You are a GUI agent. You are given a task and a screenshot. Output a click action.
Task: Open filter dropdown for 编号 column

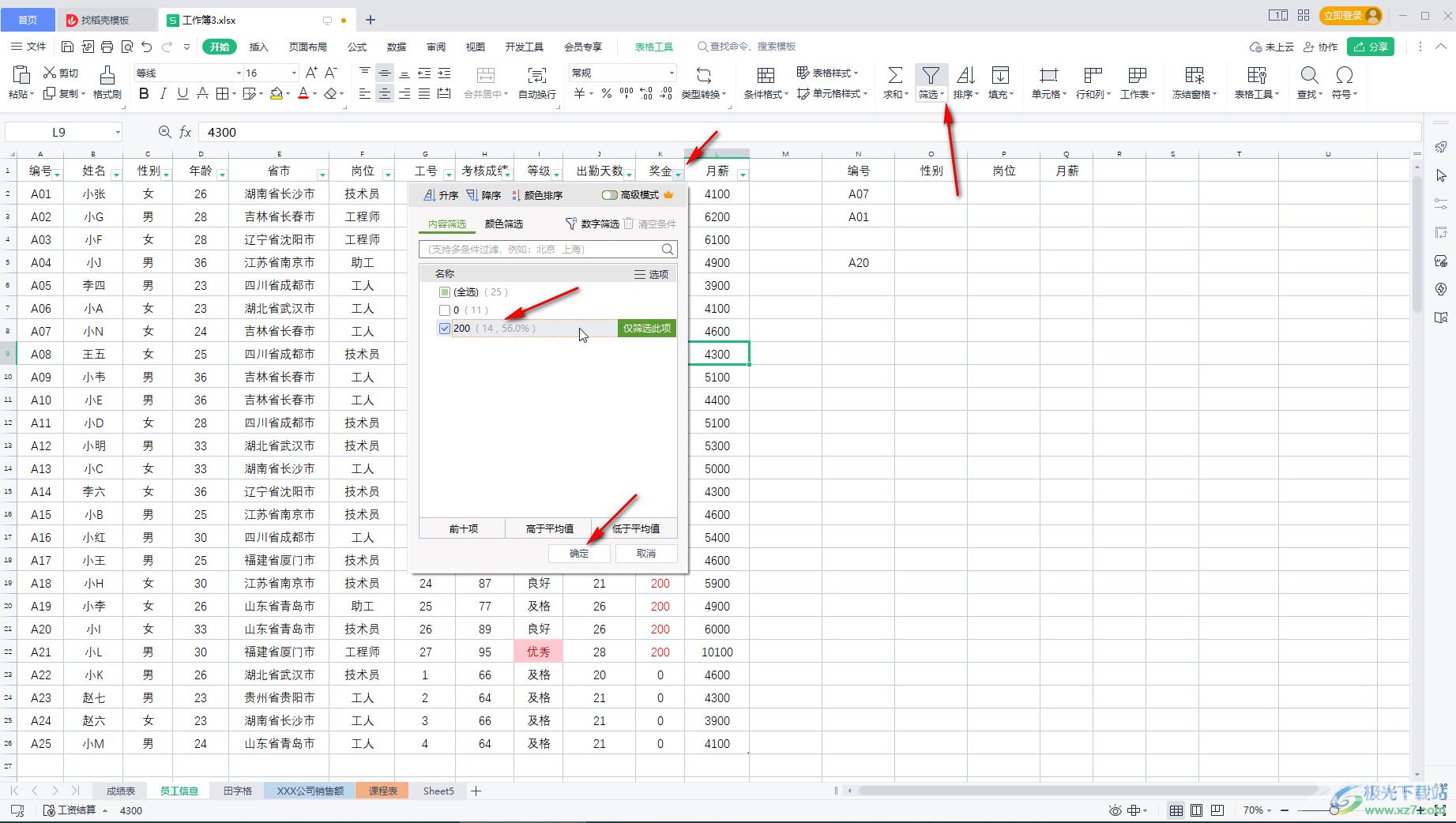(x=58, y=175)
